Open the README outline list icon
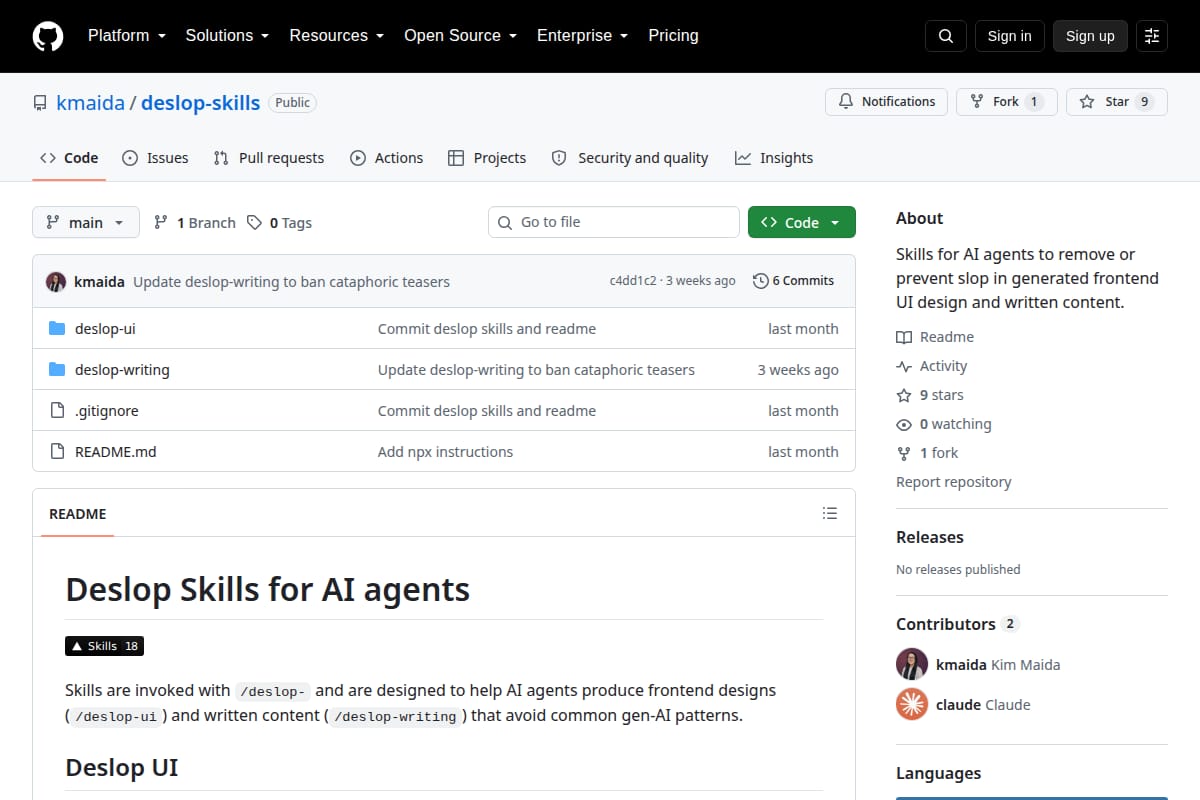Image resolution: width=1200 pixels, height=800 pixels. (830, 513)
